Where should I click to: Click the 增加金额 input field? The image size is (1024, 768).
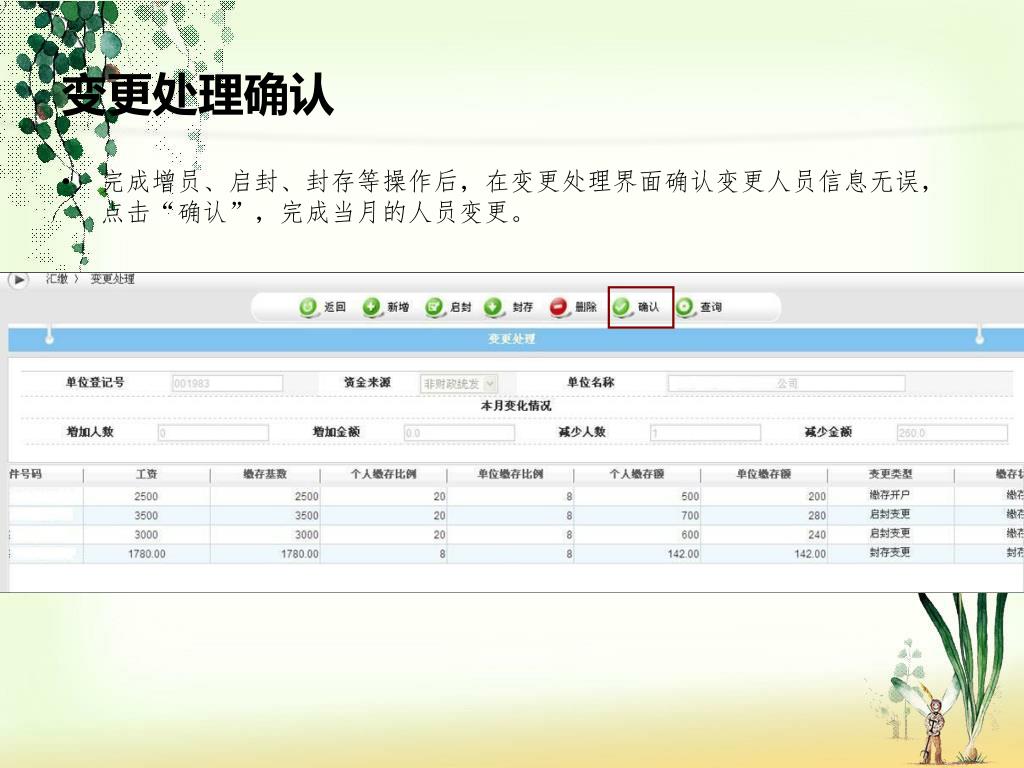[459, 432]
